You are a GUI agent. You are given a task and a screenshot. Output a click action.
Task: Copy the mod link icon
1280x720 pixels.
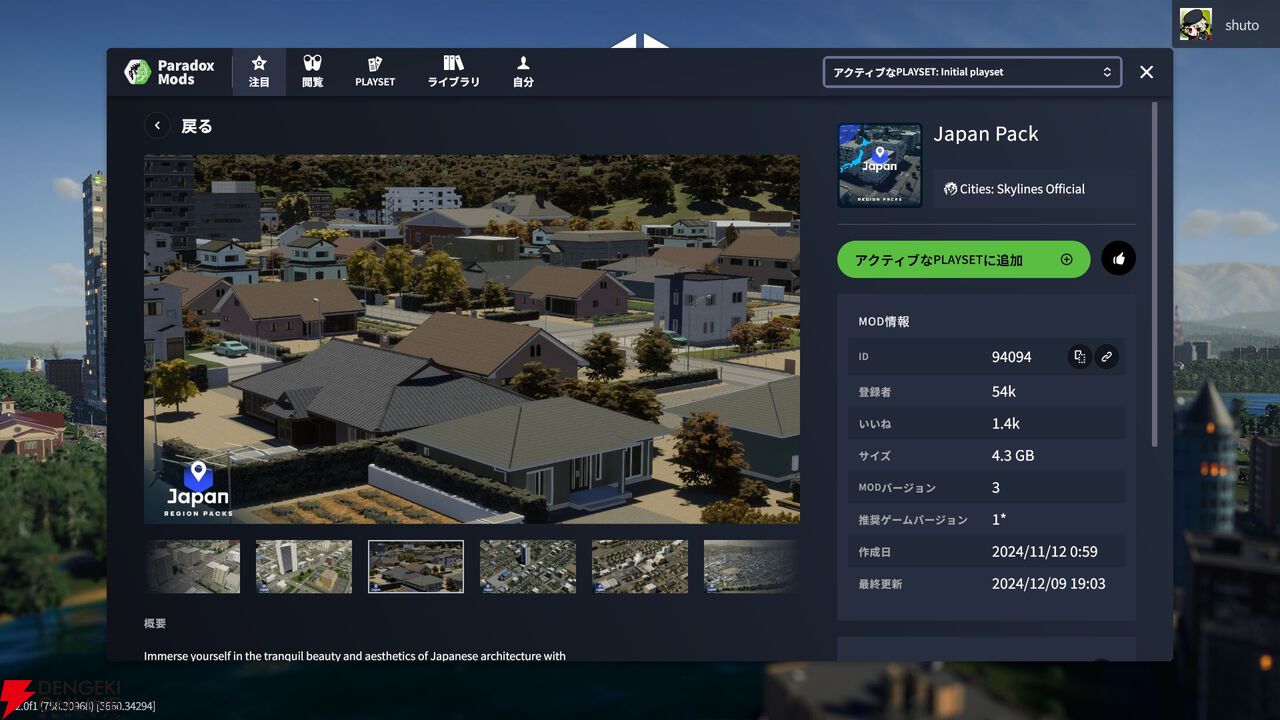point(1106,357)
